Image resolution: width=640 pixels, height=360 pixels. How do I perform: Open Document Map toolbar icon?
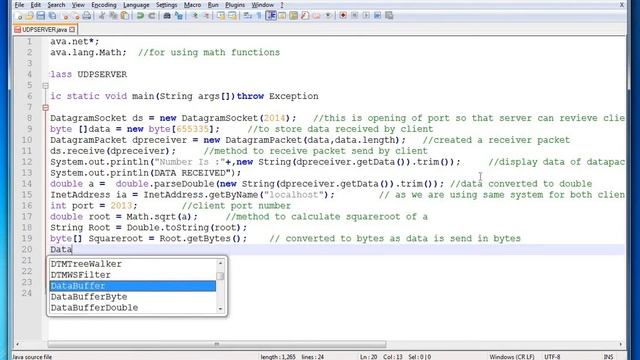tap(293, 16)
